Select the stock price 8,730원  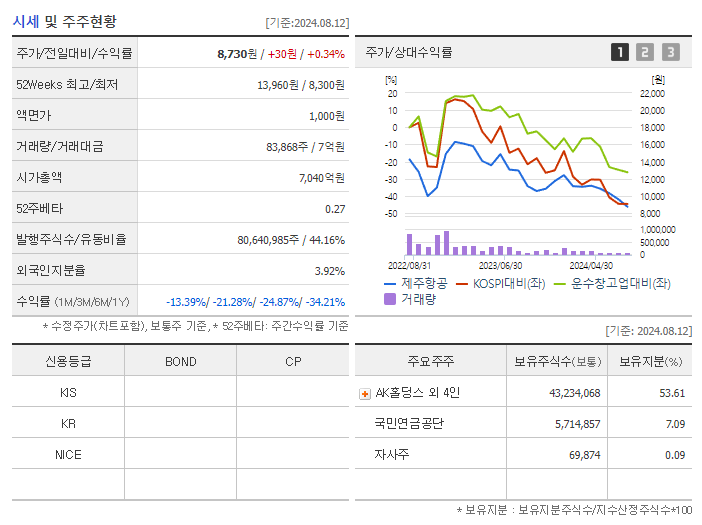tap(237, 54)
